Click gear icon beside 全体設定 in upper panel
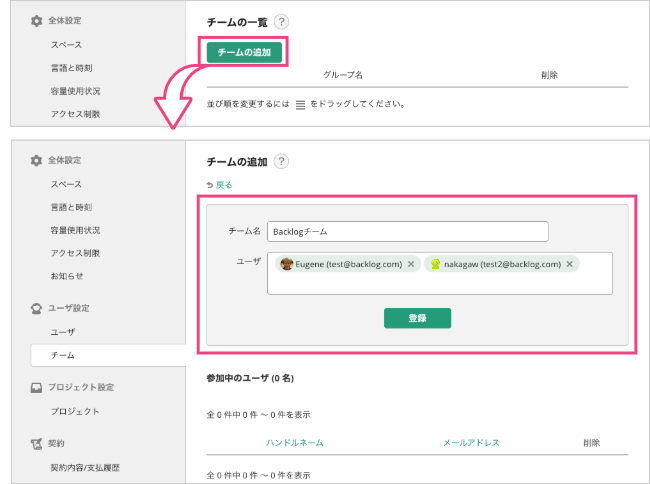This screenshot has height=484, width=650. (x=36, y=21)
